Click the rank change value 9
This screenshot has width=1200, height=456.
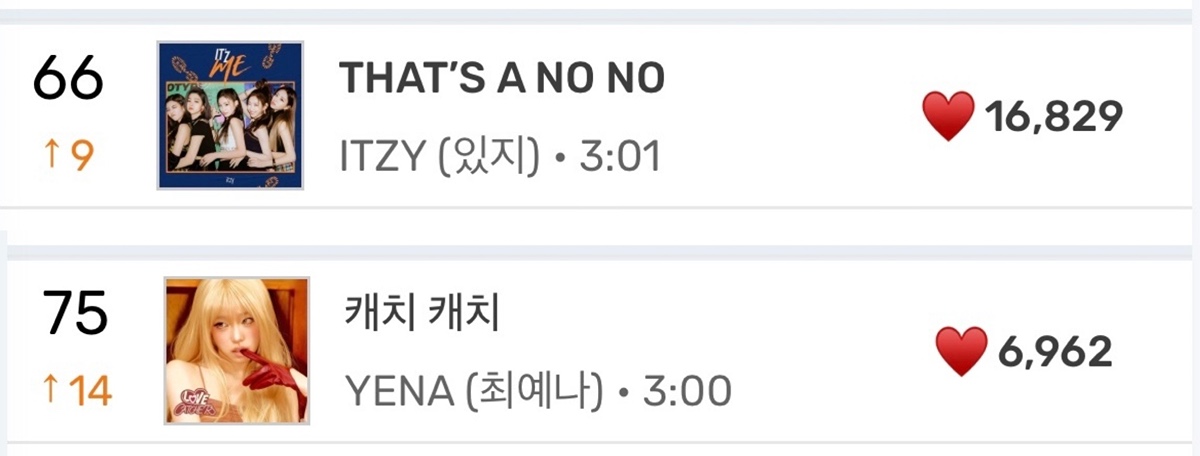[x=81, y=156]
